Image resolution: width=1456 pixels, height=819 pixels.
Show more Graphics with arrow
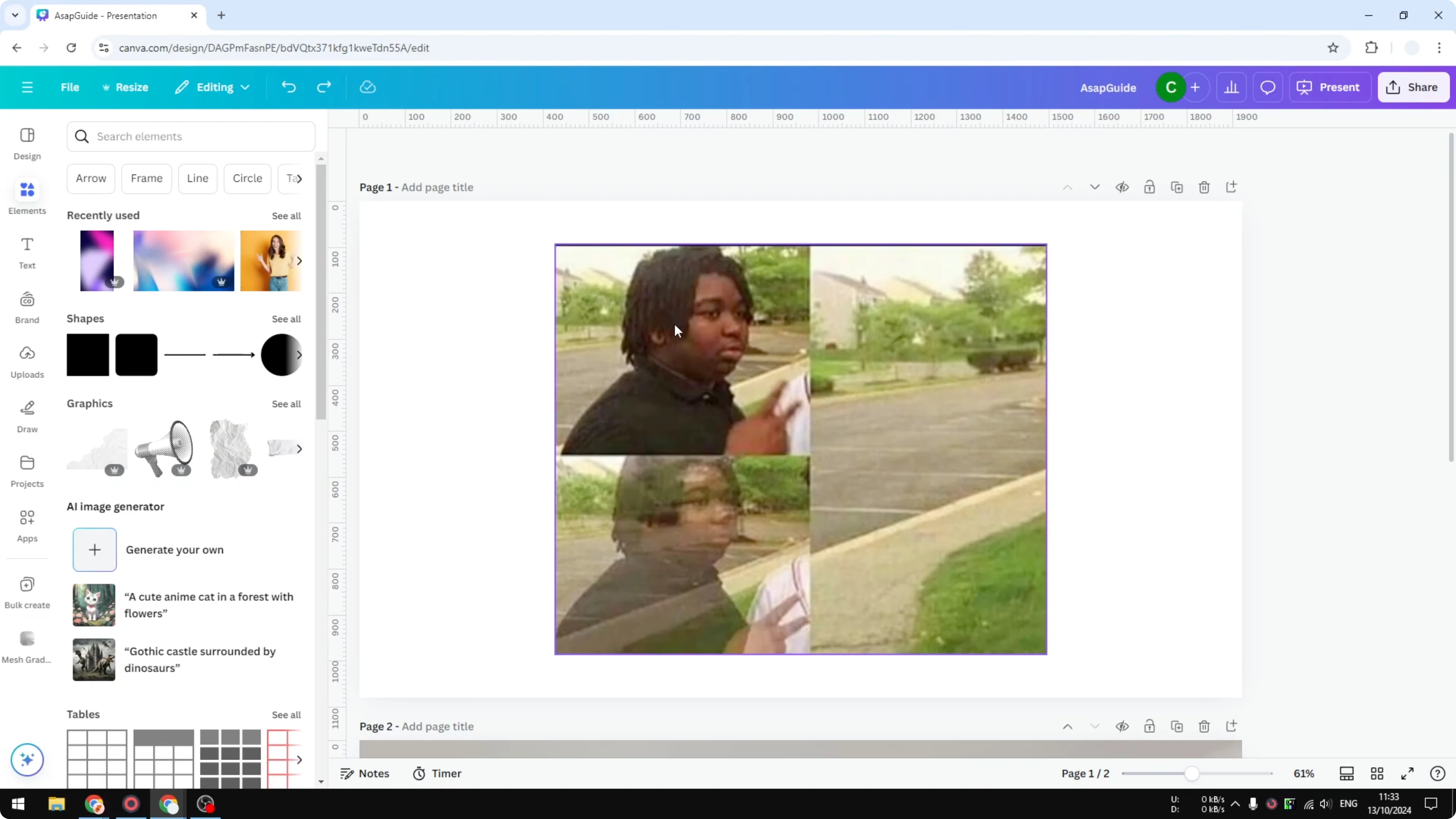coord(299,449)
